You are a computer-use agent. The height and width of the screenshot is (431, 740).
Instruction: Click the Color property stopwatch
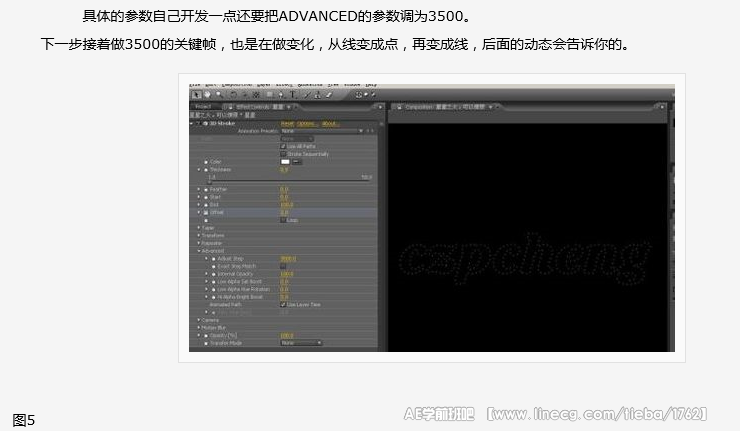tap(206, 162)
